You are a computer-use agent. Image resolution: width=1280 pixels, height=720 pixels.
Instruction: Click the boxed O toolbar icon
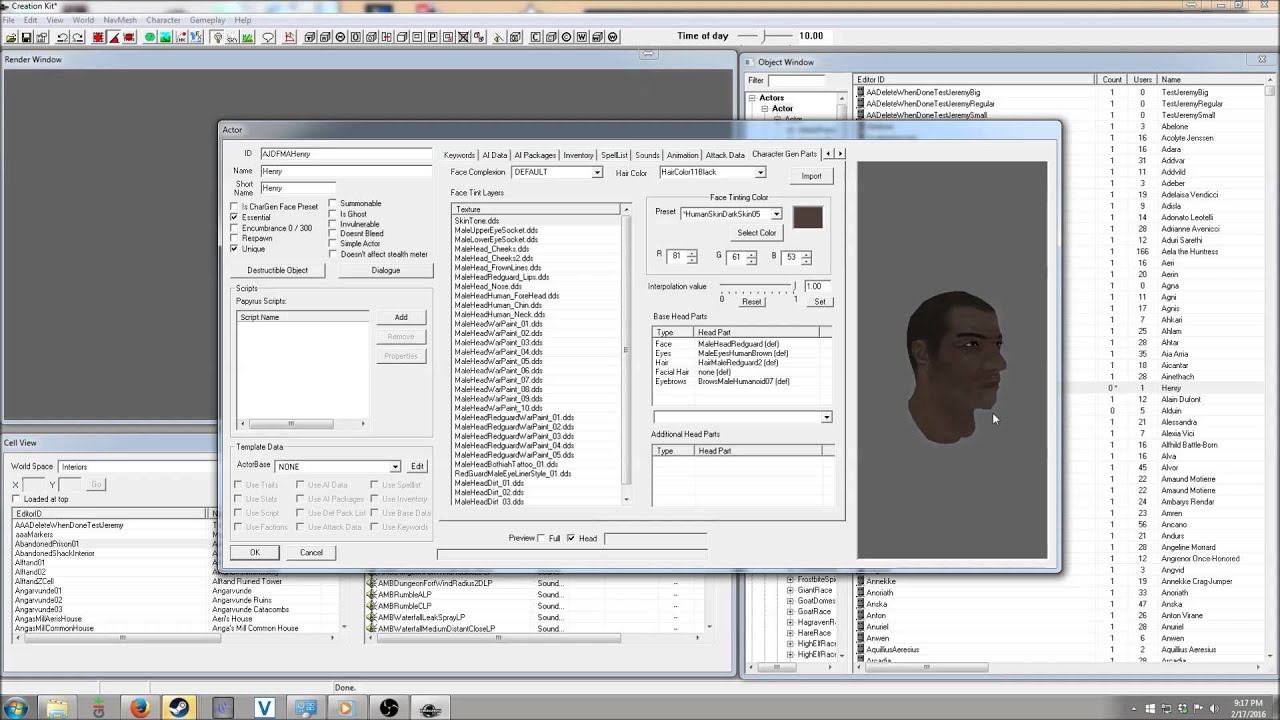point(355,37)
